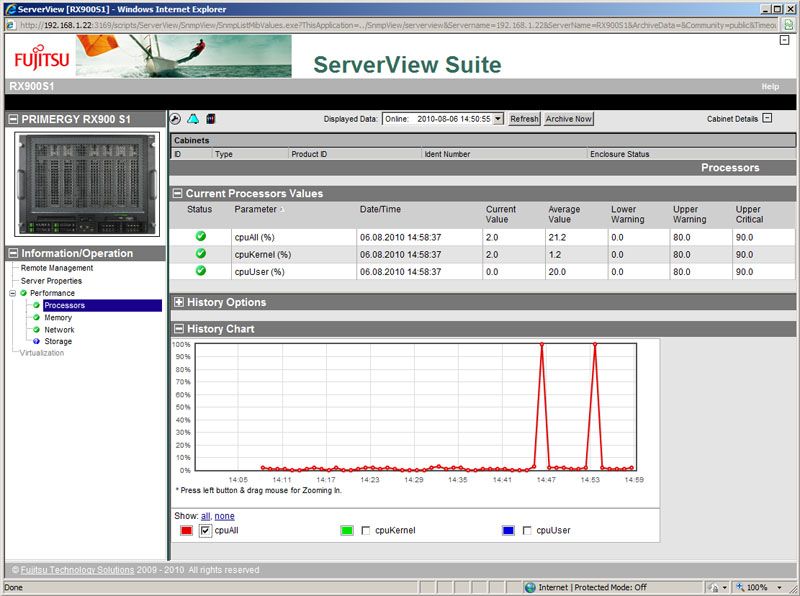Click the Refresh button
Viewport: 800px width, 596px height.
[x=524, y=119]
